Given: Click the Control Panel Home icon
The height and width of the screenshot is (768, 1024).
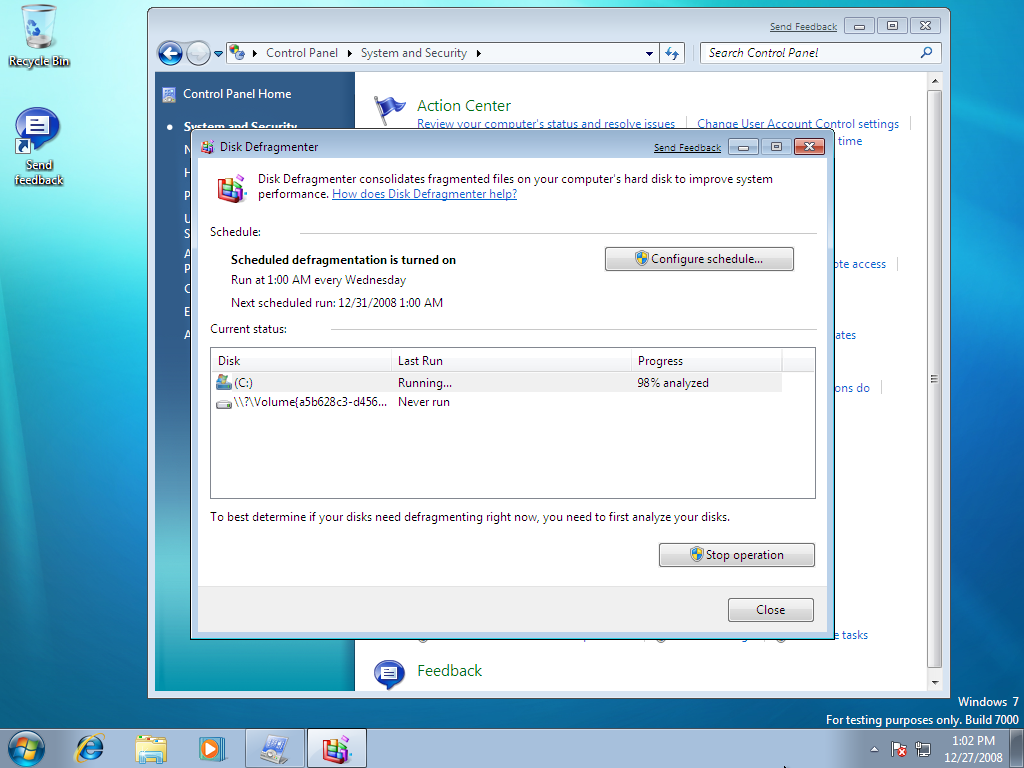Looking at the screenshot, I should point(169,95).
